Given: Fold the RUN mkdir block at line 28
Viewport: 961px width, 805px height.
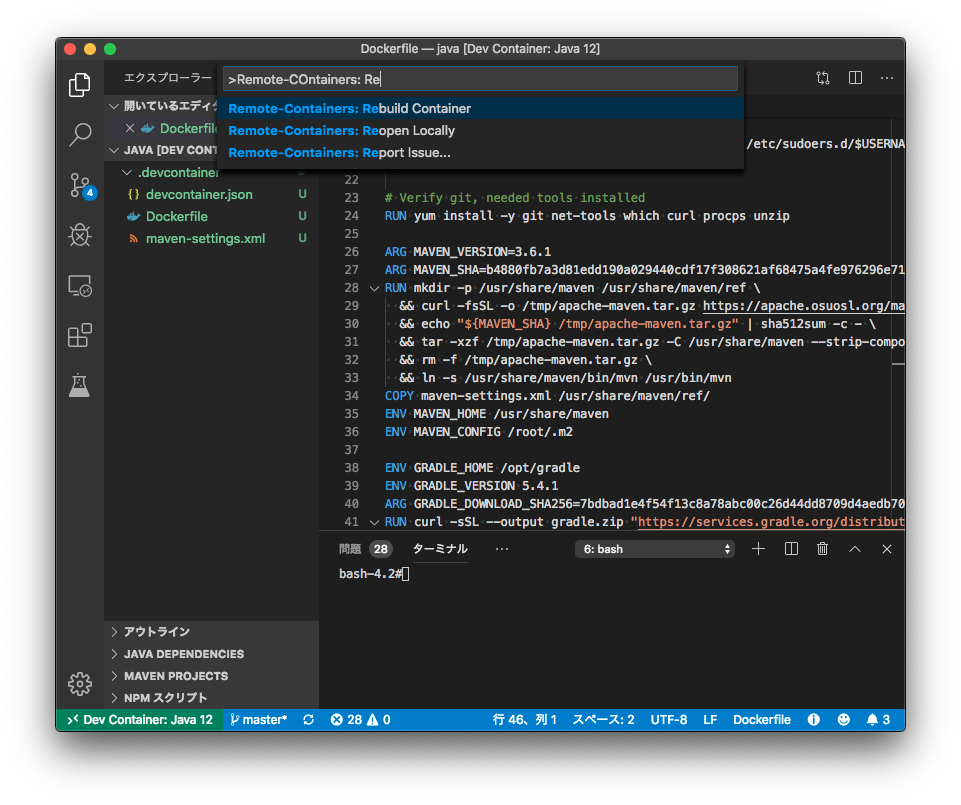Looking at the screenshot, I should point(374,288).
